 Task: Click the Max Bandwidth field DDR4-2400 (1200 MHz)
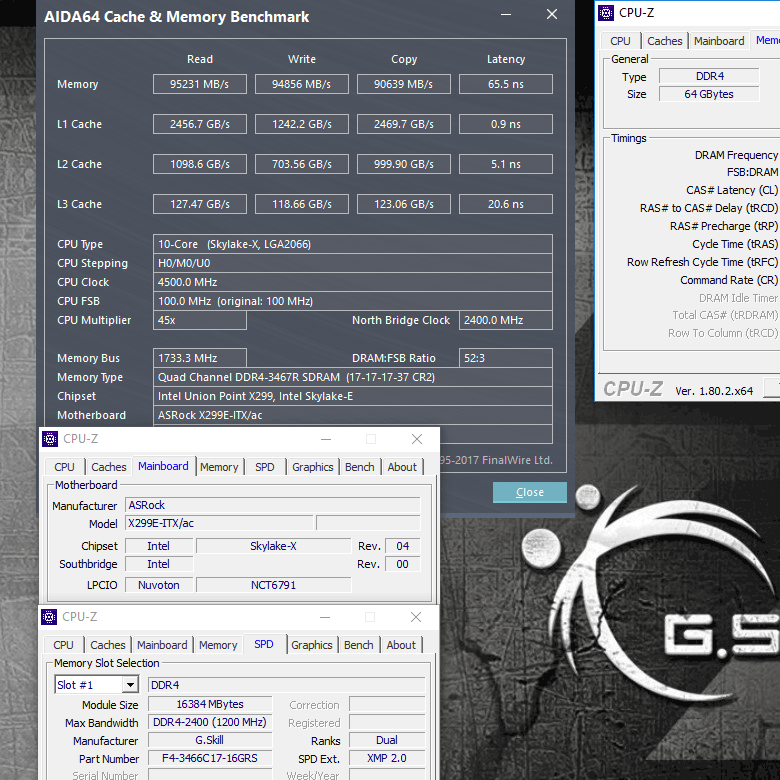[210, 722]
